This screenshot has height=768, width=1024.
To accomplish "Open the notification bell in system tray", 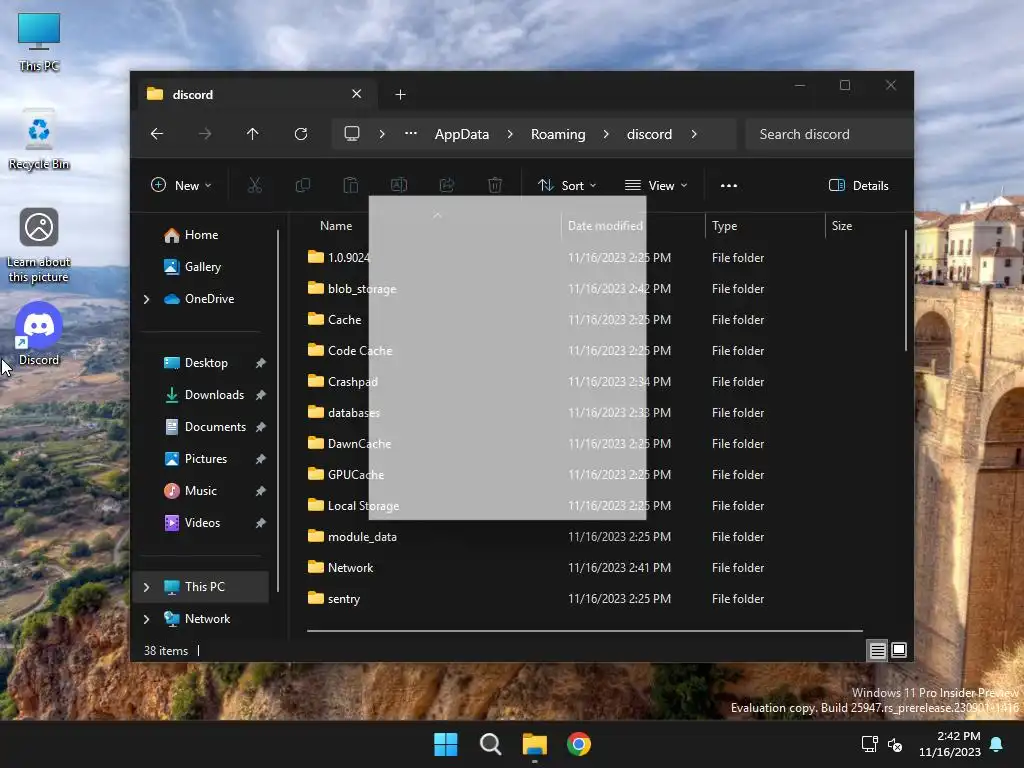I will (997, 744).
